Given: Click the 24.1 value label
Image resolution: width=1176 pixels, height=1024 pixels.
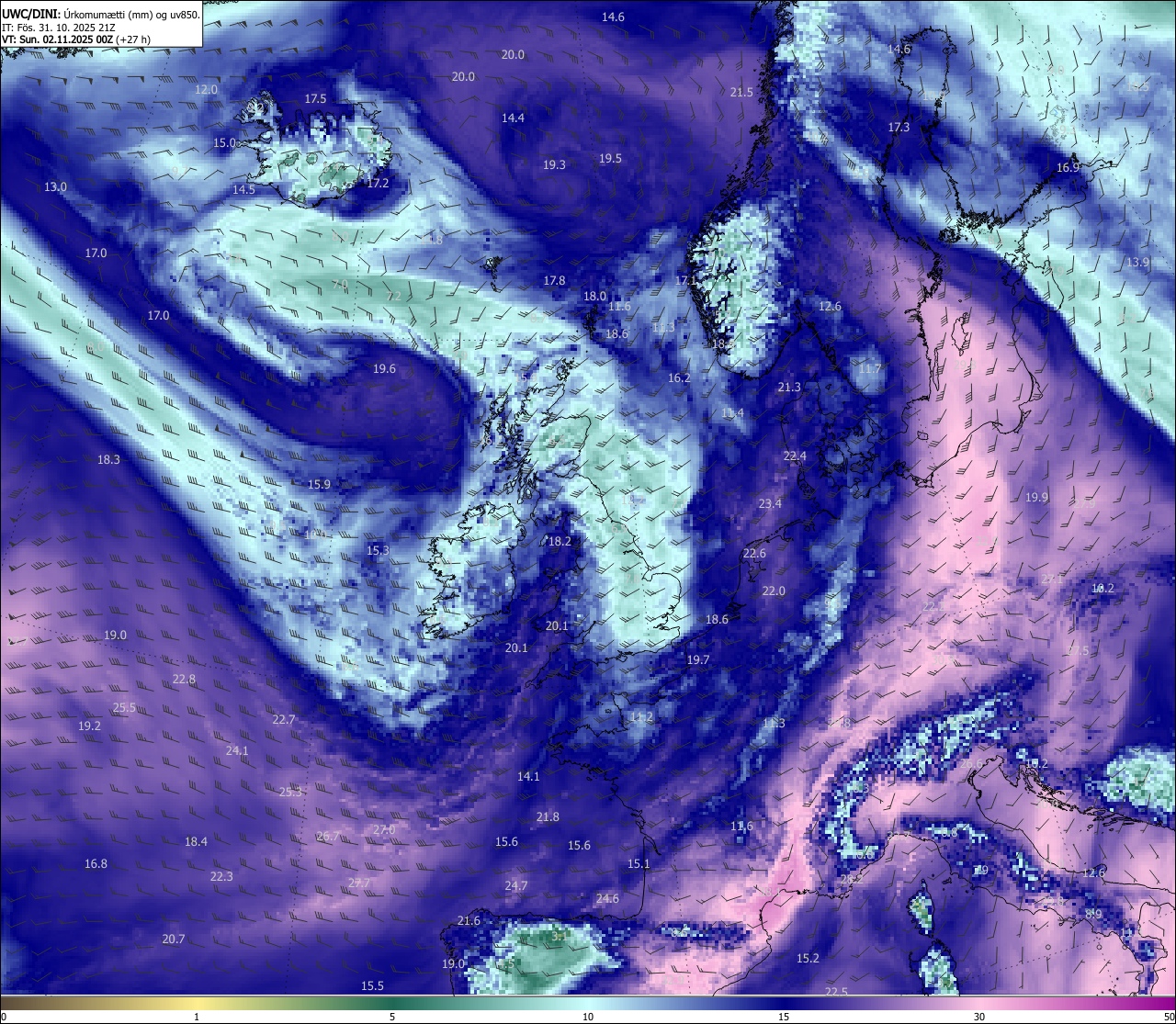Looking at the screenshot, I should click(x=237, y=751).
